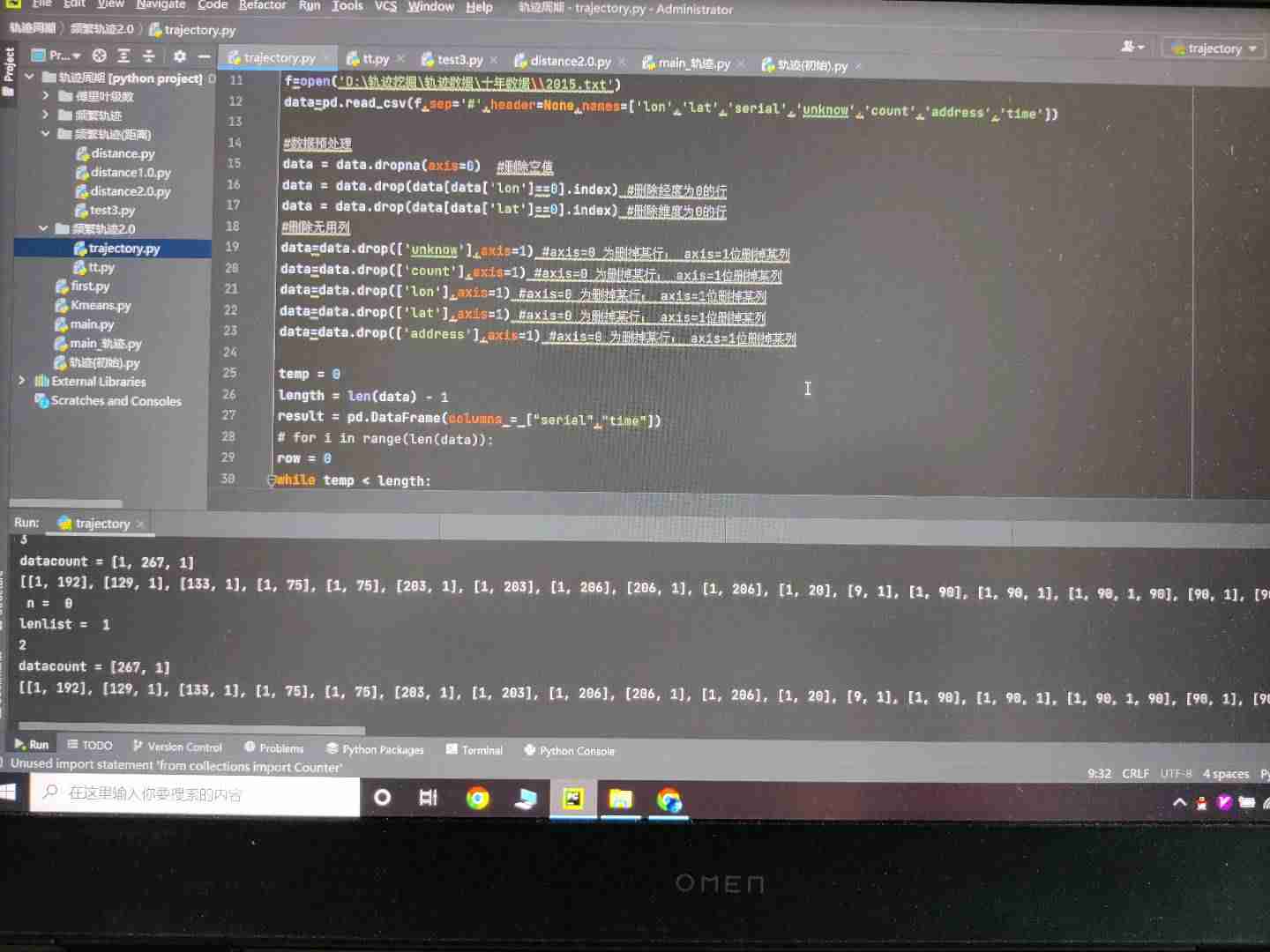Open the trajectory run configuration dropdown
1270x952 pixels.
click(x=1214, y=48)
